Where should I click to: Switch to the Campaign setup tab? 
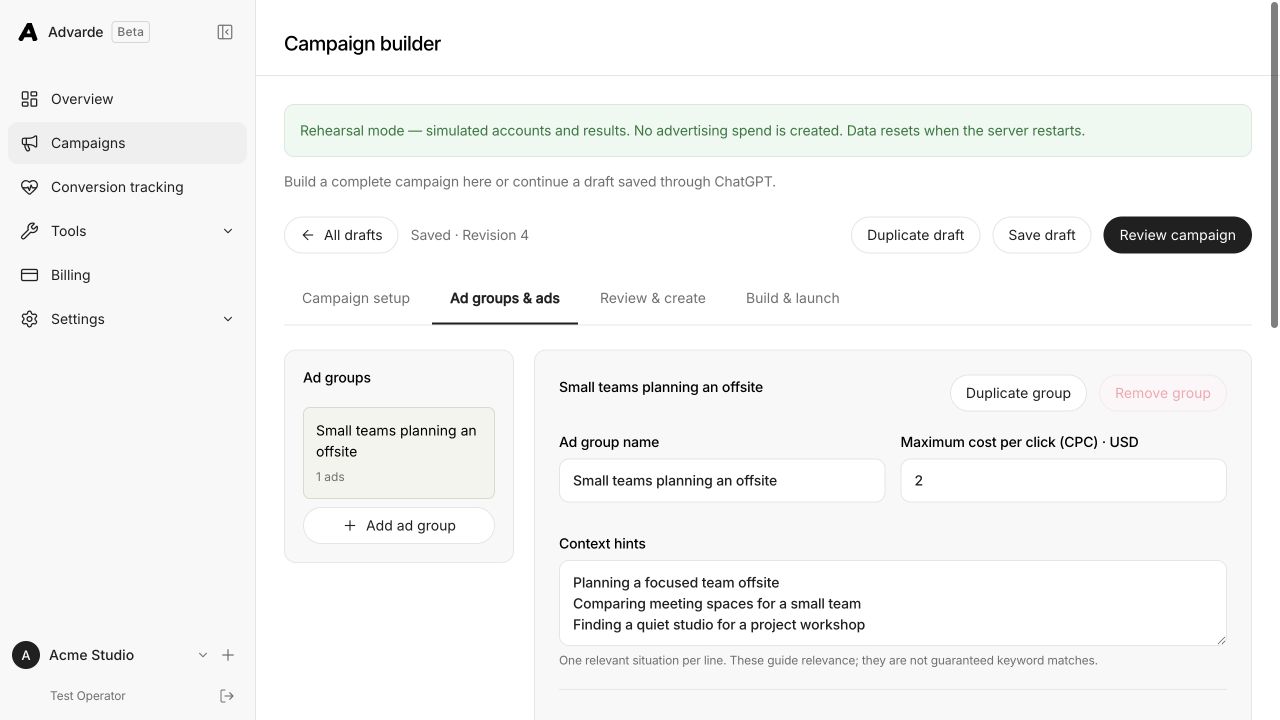click(356, 298)
